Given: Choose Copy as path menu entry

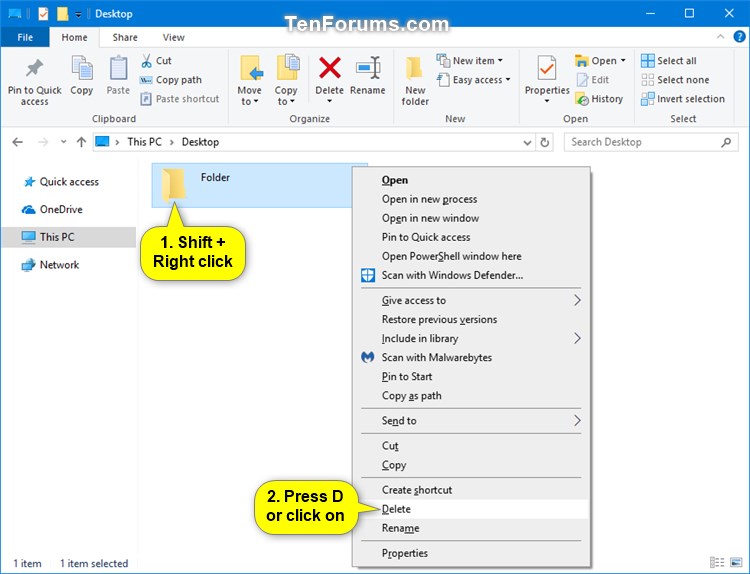Looking at the screenshot, I should tap(471, 396).
